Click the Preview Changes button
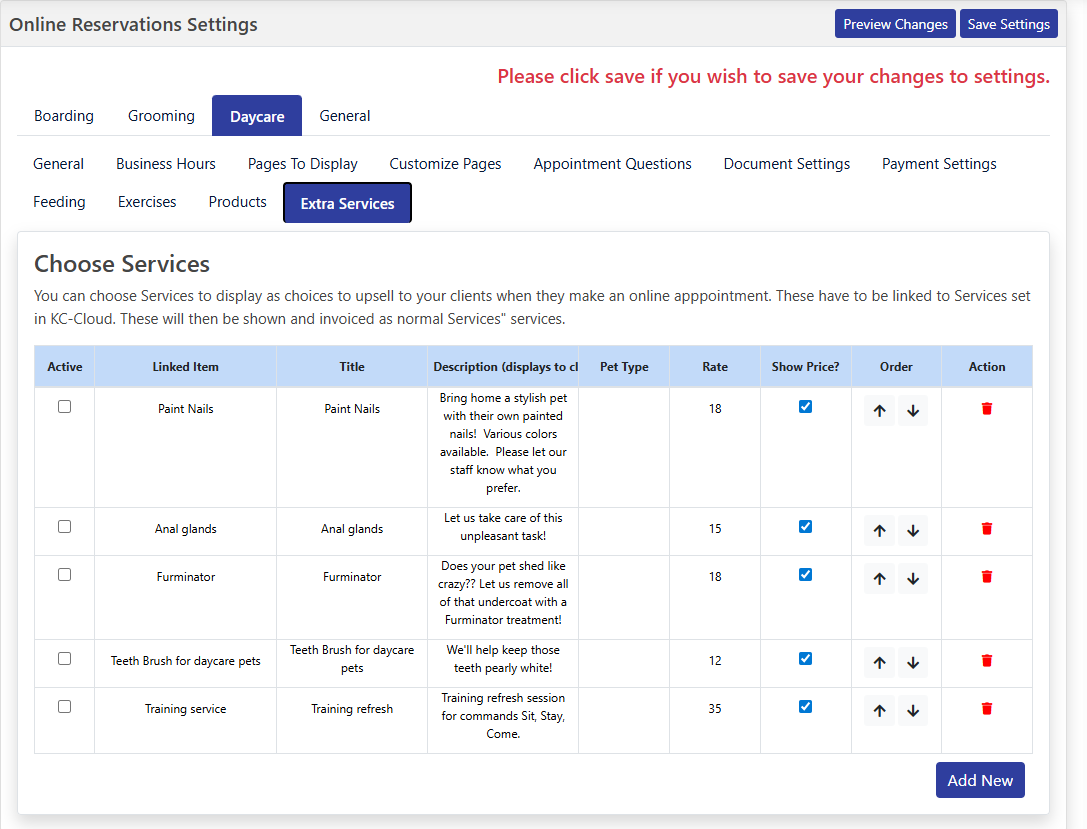The width and height of the screenshot is (1087, 829). [895, 24]
